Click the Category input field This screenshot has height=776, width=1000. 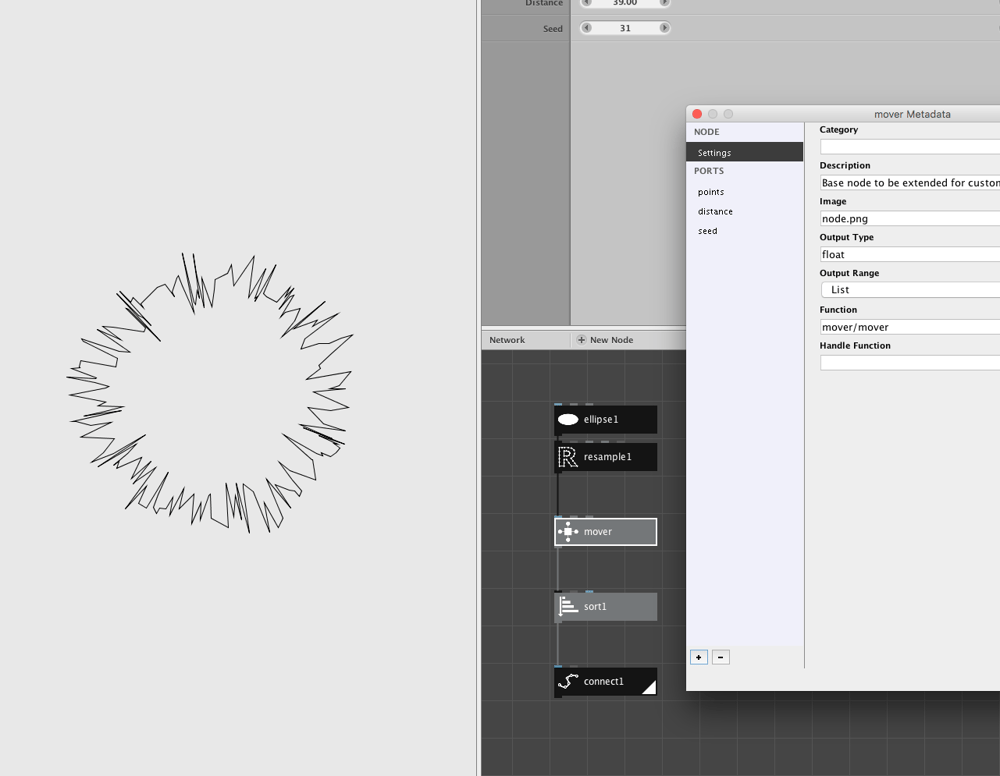pos(910,147)
